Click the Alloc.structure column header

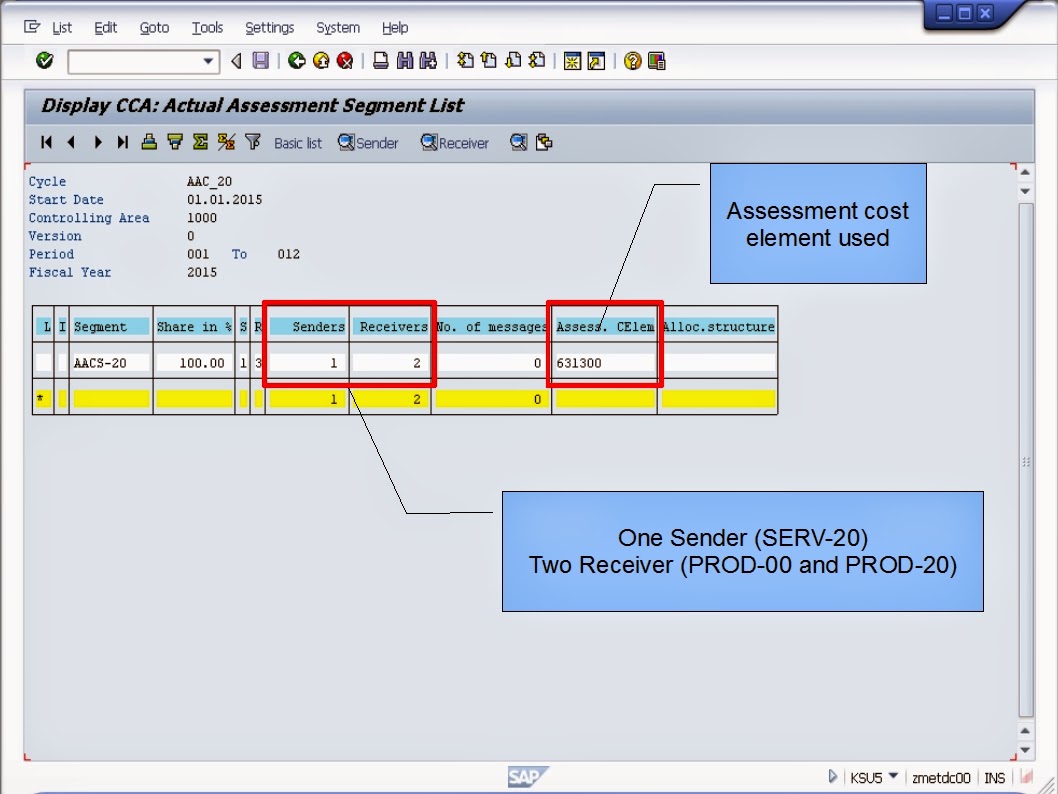pos(718,327)
